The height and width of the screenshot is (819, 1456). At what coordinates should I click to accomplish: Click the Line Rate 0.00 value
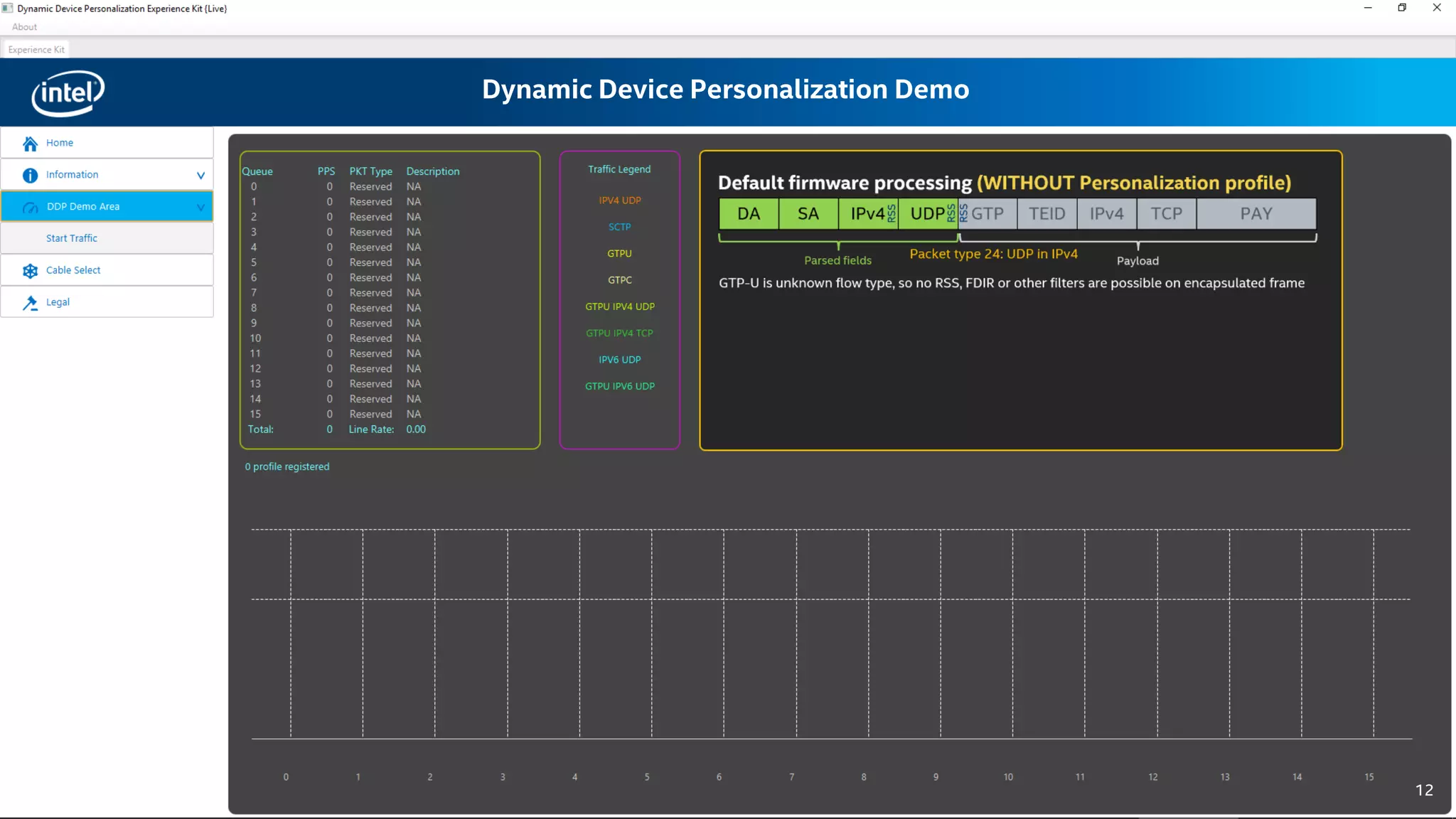tap(416, 429)
